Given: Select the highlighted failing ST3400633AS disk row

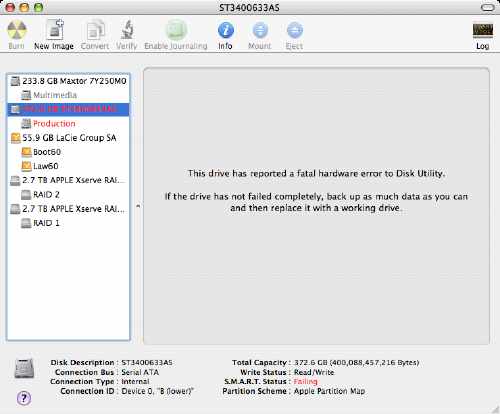Looking at the screenshot, I should pyautogui.click(x=68, y=109).
